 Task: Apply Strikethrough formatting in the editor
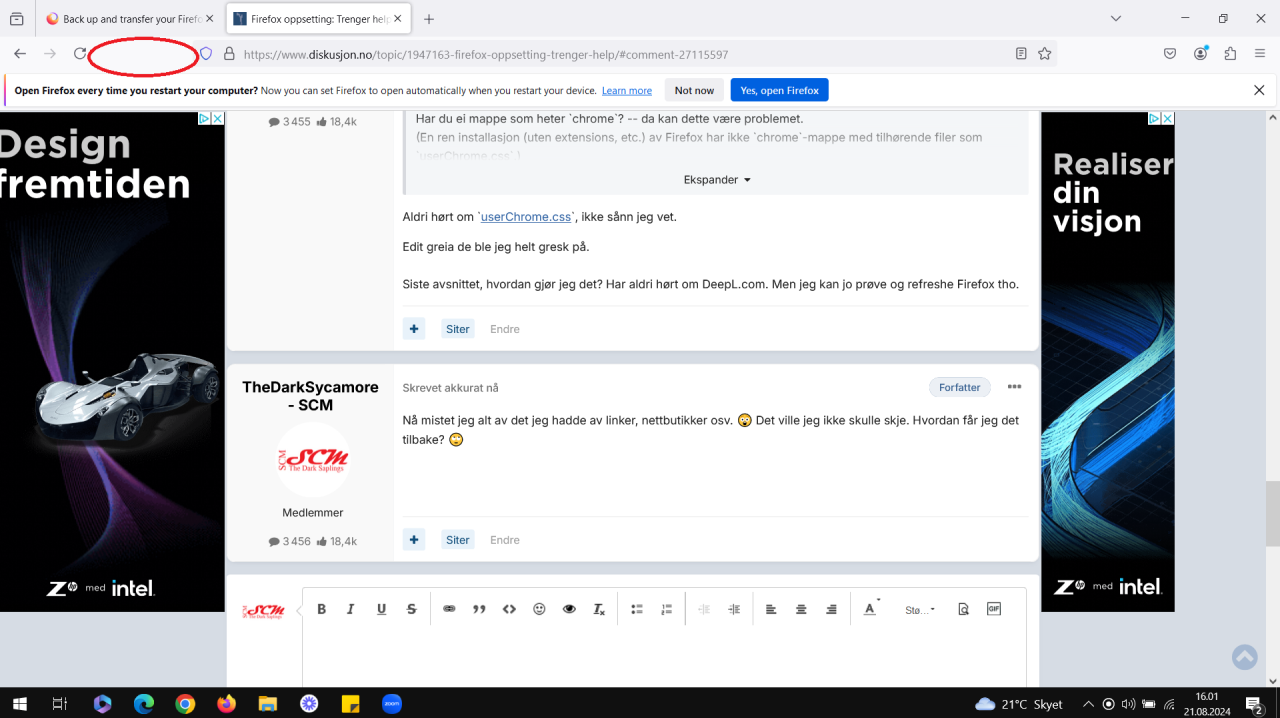click(x=411, y=609)
